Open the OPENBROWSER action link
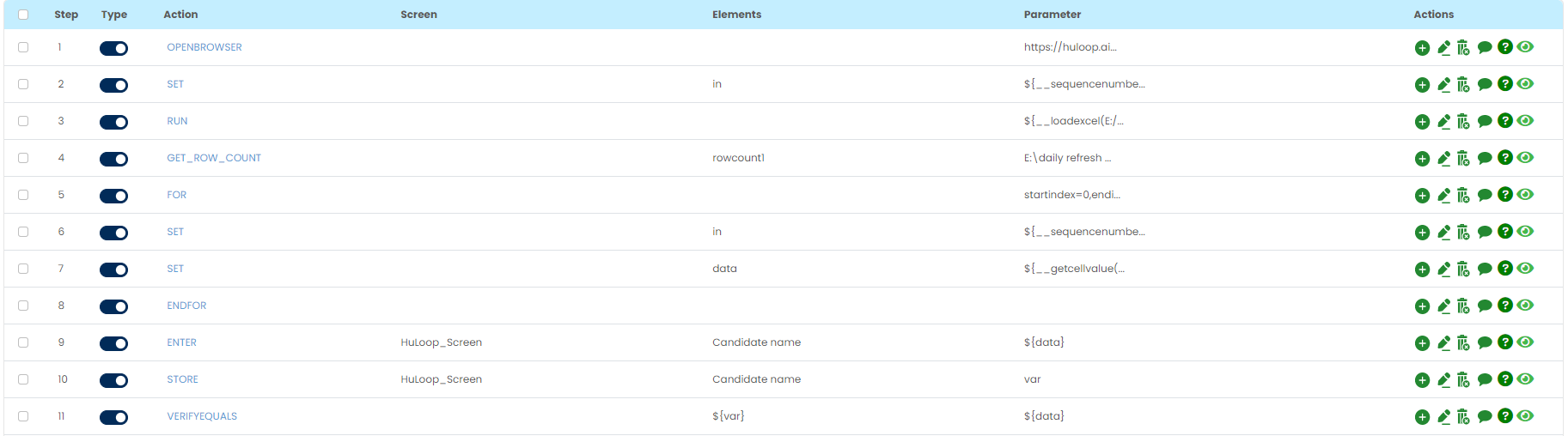Screen dimensions: 1568x436 204,47
